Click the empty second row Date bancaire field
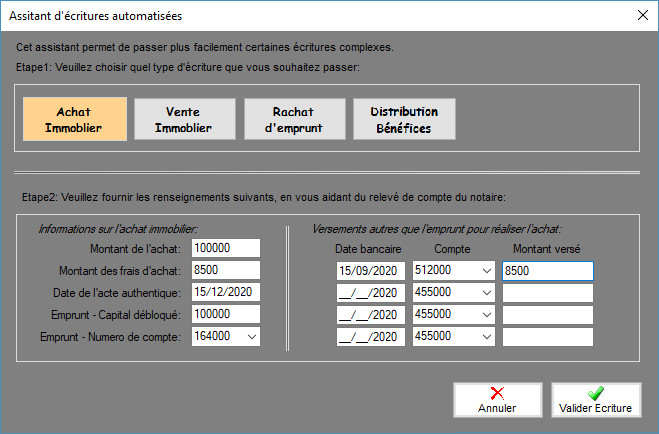The width and height of the screenshot is (659, 434). click(371, 293)
